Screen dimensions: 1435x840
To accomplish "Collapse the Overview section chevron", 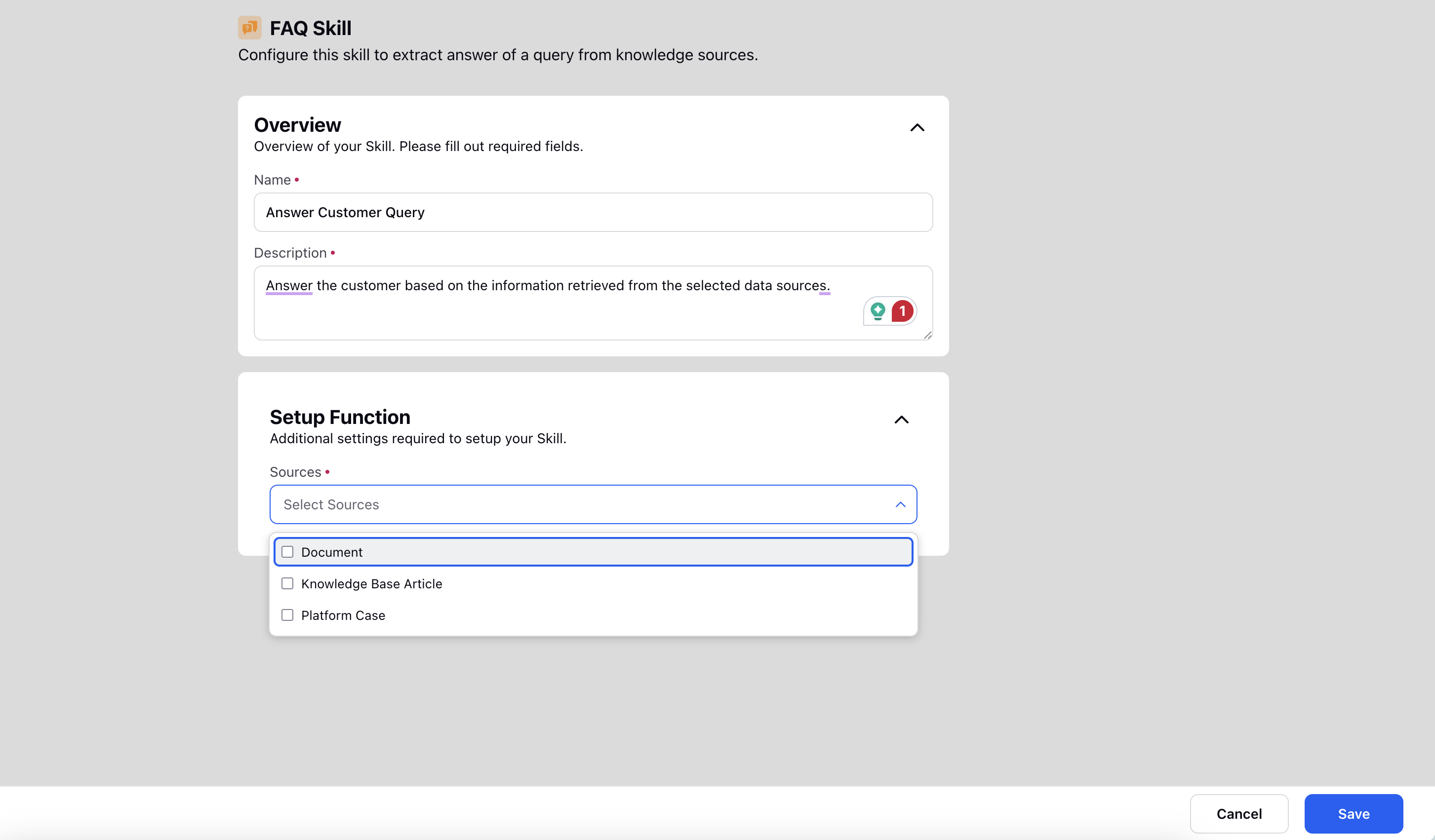I will (917, 127).
